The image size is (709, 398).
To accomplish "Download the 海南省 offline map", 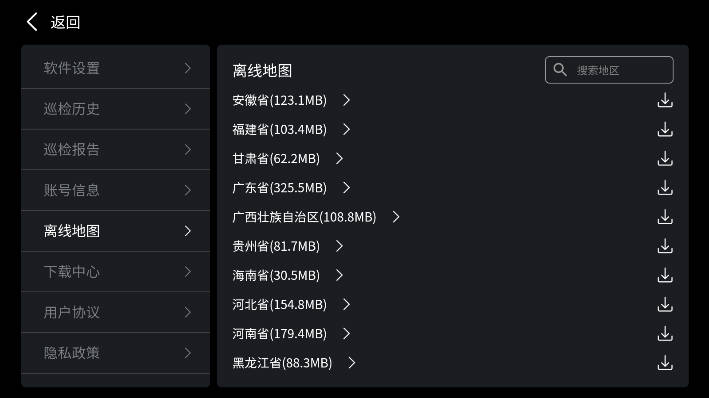I will (x=665, y=275).
